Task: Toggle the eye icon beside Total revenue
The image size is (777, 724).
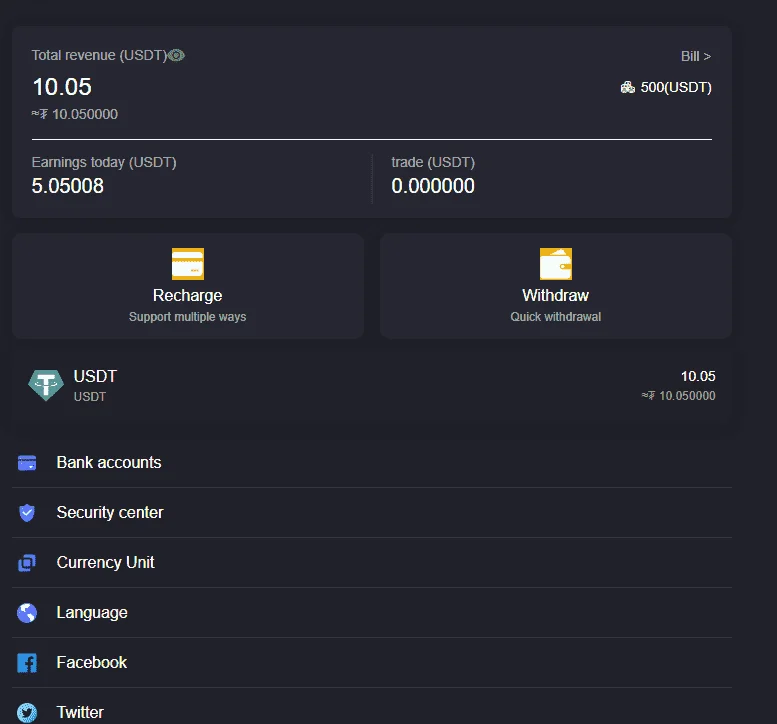Action: coord(176,56)
